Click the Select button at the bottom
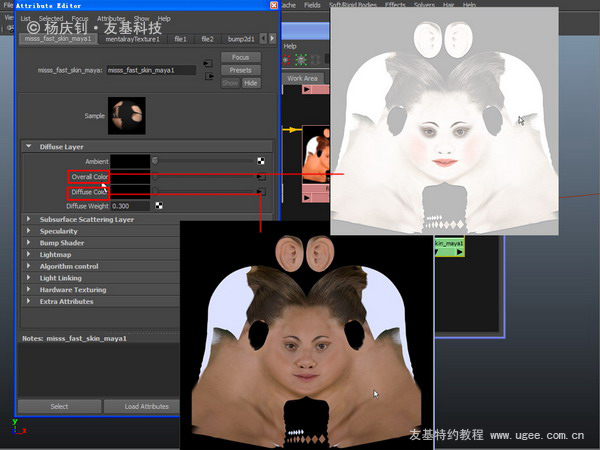Image resolution: width=600 pixels, height=450 pixels. coord(59,406)
